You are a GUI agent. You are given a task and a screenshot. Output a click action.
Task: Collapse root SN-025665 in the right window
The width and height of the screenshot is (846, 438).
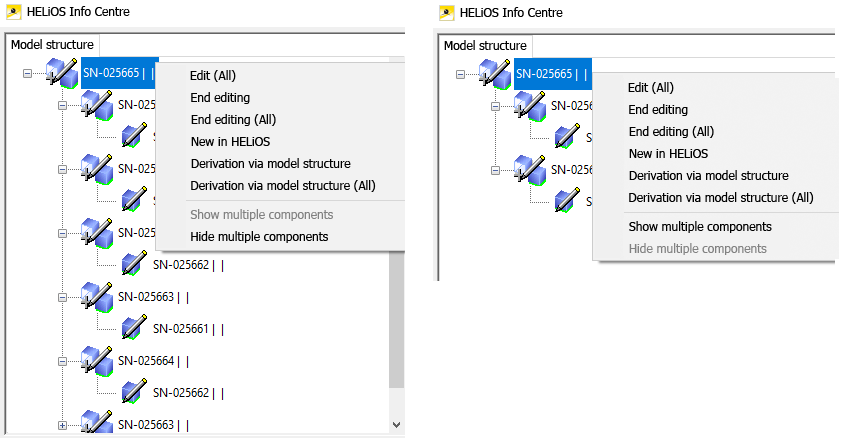(460, 74)
